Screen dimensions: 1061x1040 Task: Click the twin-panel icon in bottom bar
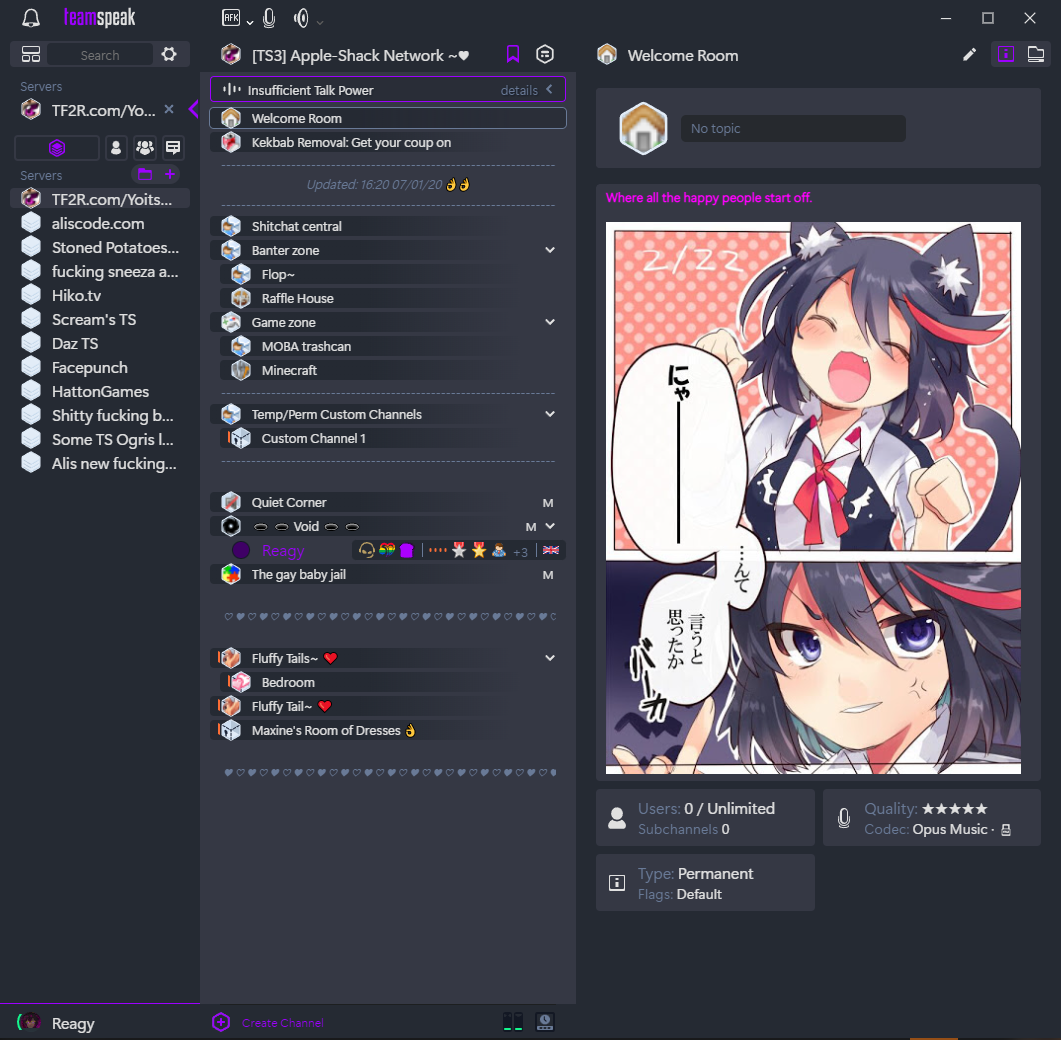coord(513,1022)
